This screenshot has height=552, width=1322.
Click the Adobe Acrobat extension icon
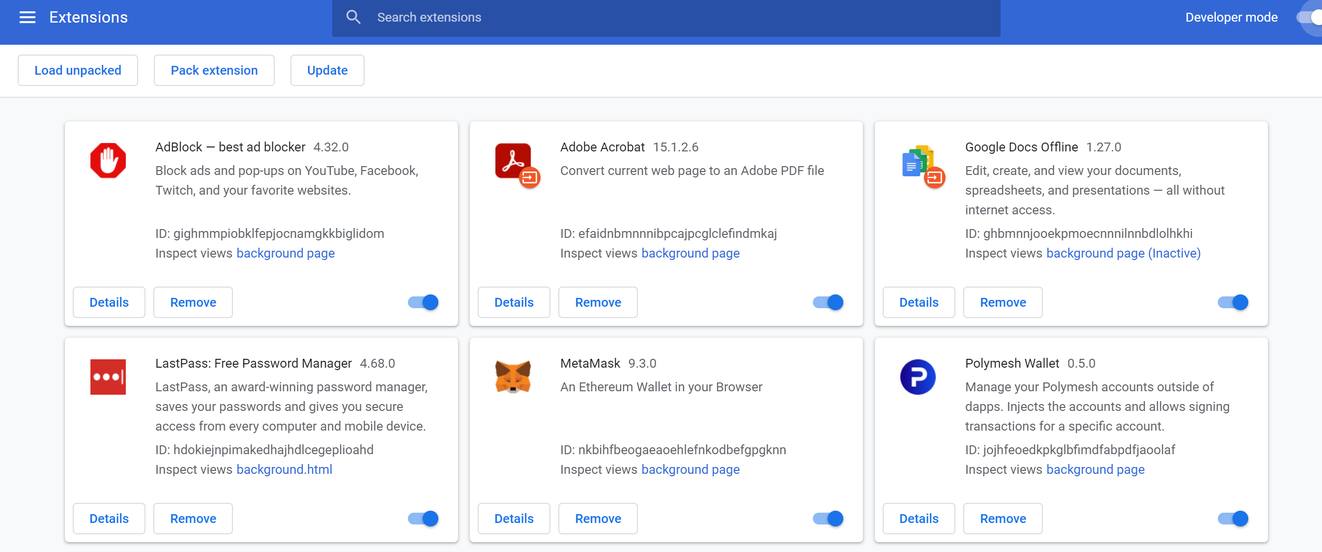click(516, 164)
